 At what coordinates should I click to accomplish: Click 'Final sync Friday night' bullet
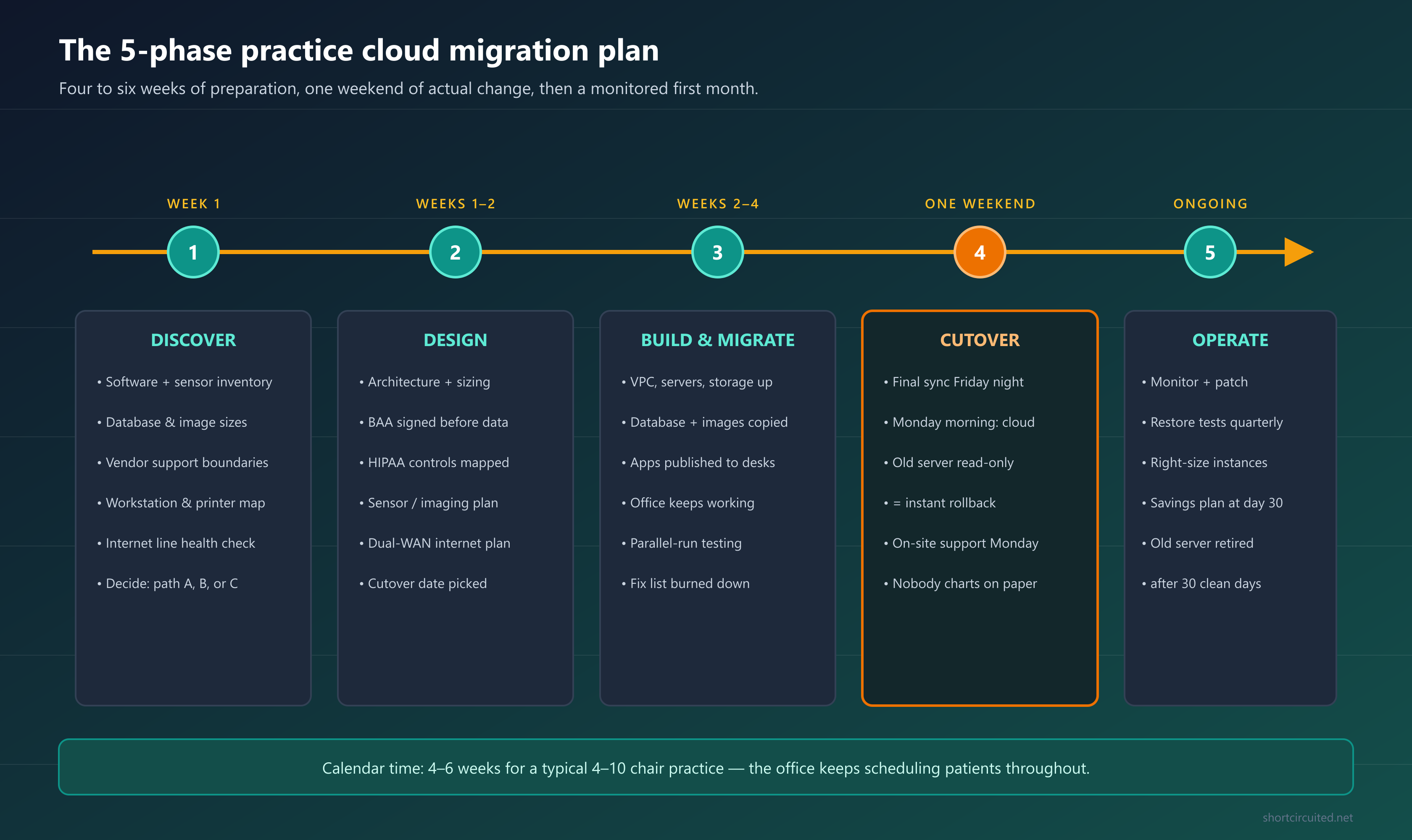click(x=954, y=382)
